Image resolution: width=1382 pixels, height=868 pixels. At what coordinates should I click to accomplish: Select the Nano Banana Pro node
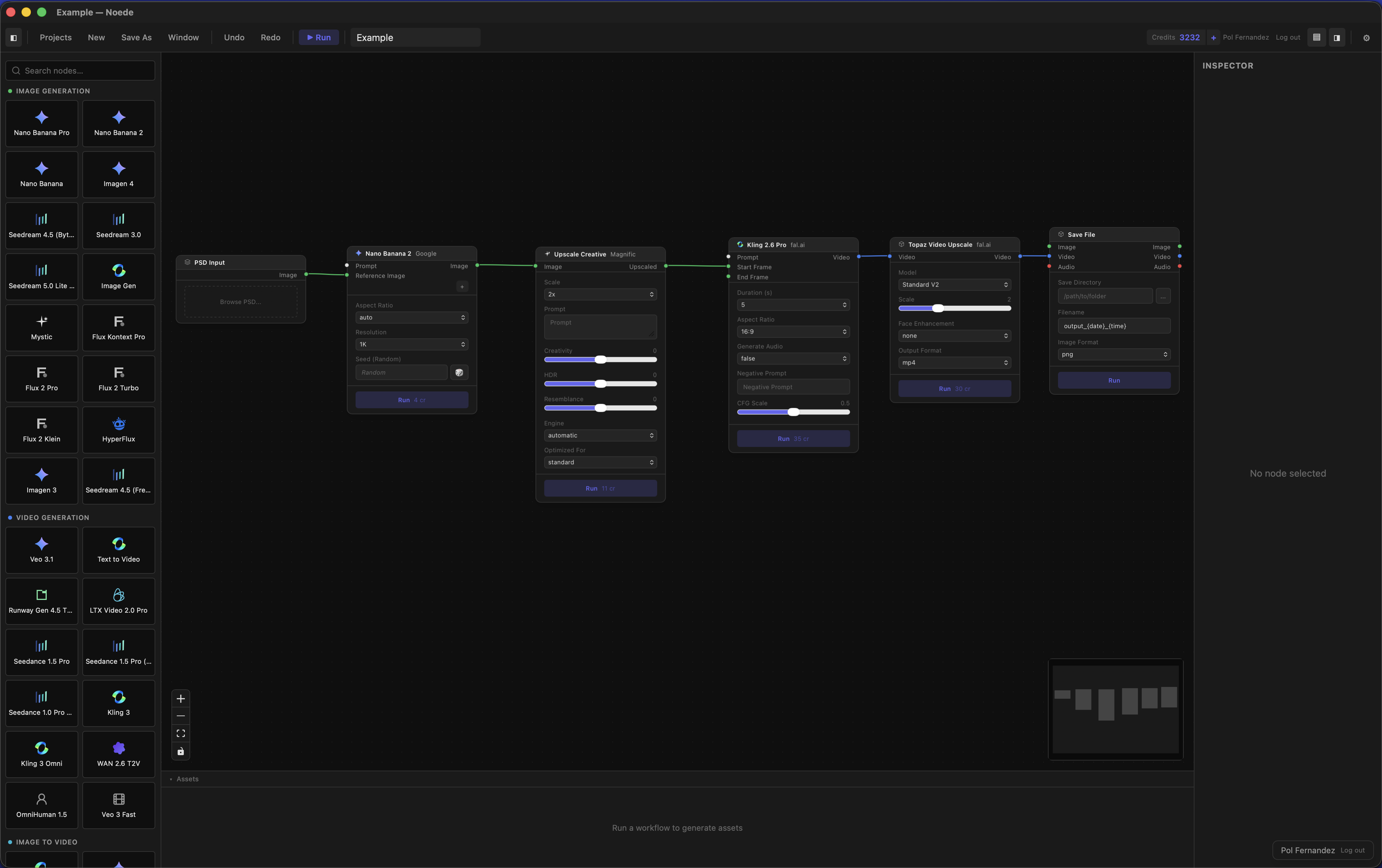(x=41, y=123)
